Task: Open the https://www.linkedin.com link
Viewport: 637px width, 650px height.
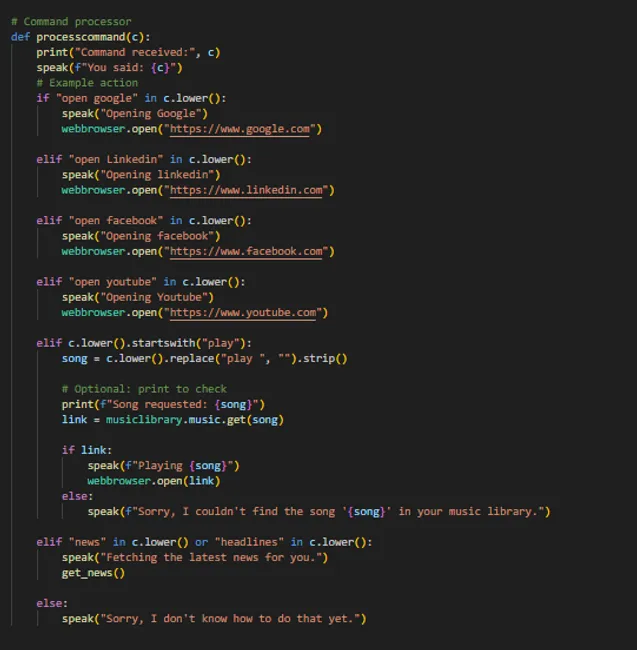Action: [x=251, y=190]
